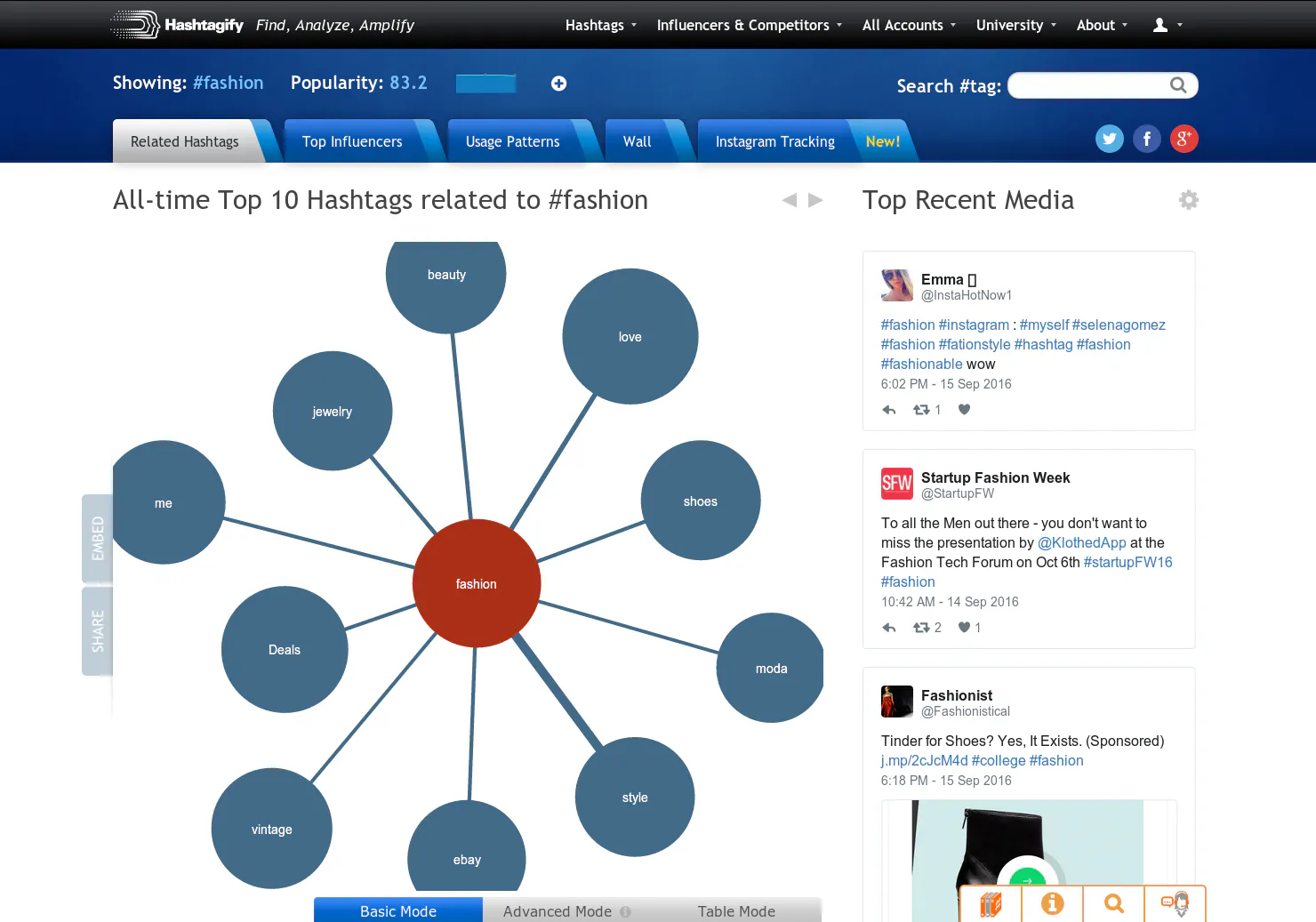Click the search magnifier in the tag field

click(1178, 85)
